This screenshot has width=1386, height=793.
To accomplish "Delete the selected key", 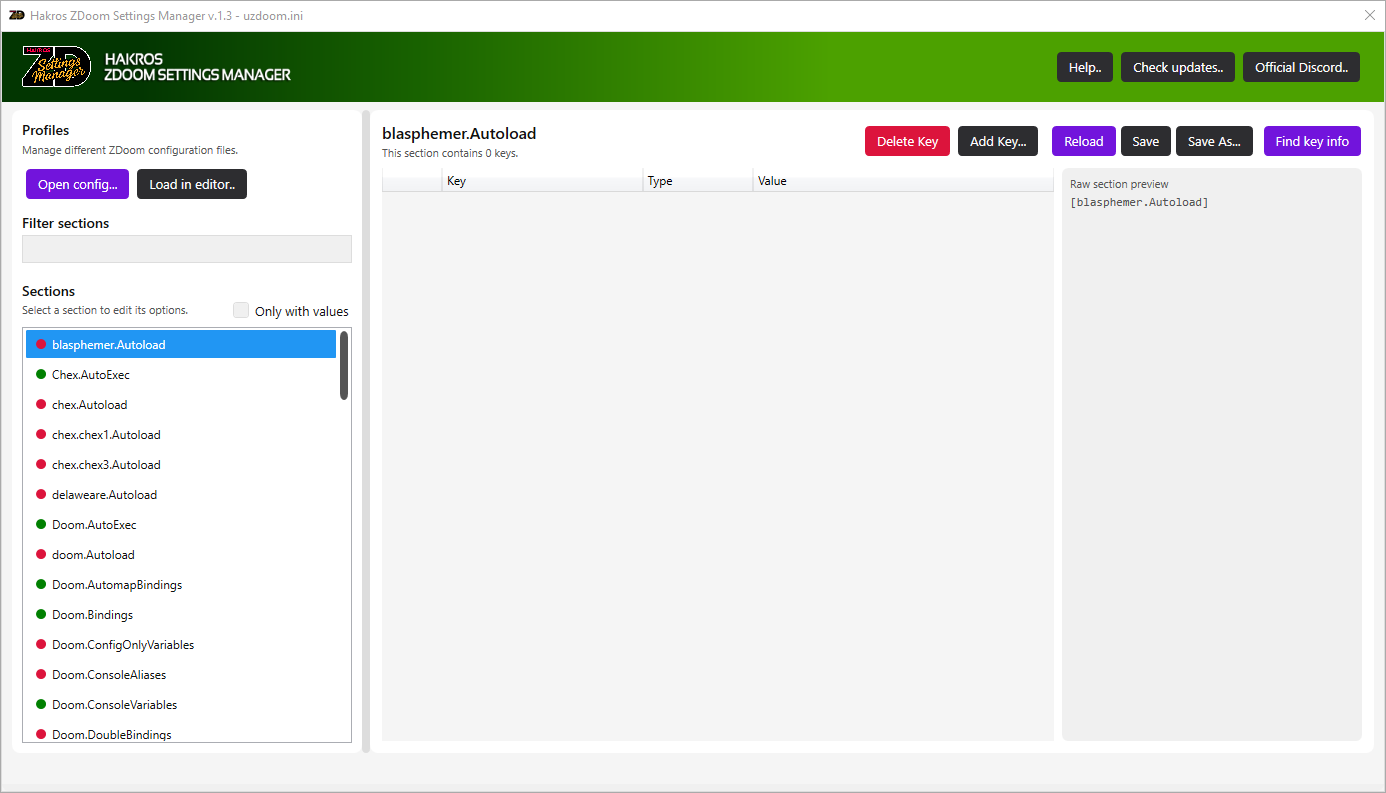I will point(907,141).
